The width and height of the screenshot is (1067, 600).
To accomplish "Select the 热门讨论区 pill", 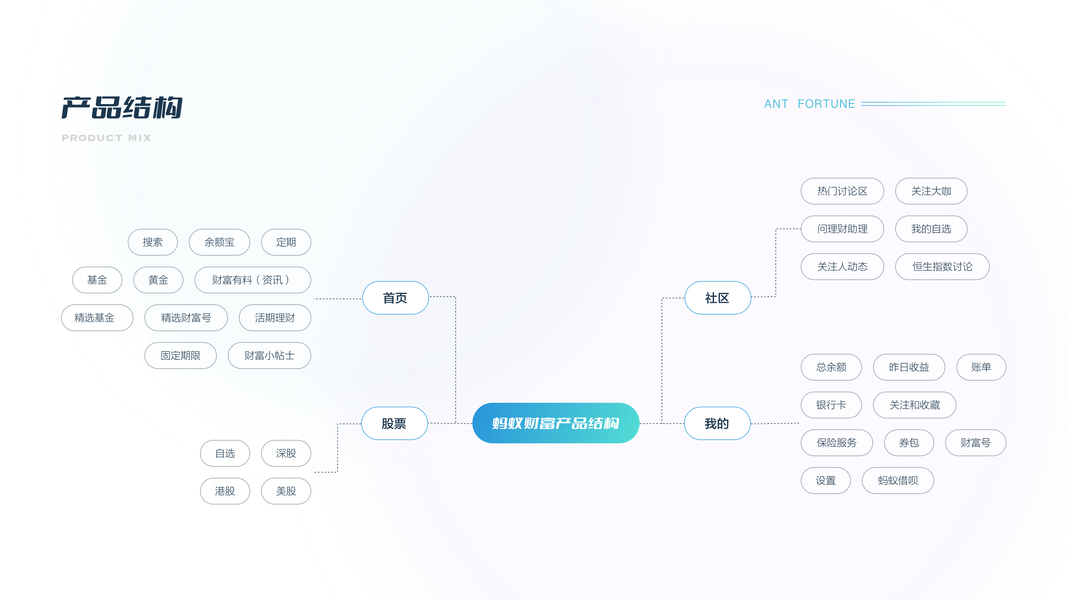I will tap(842, 191).
